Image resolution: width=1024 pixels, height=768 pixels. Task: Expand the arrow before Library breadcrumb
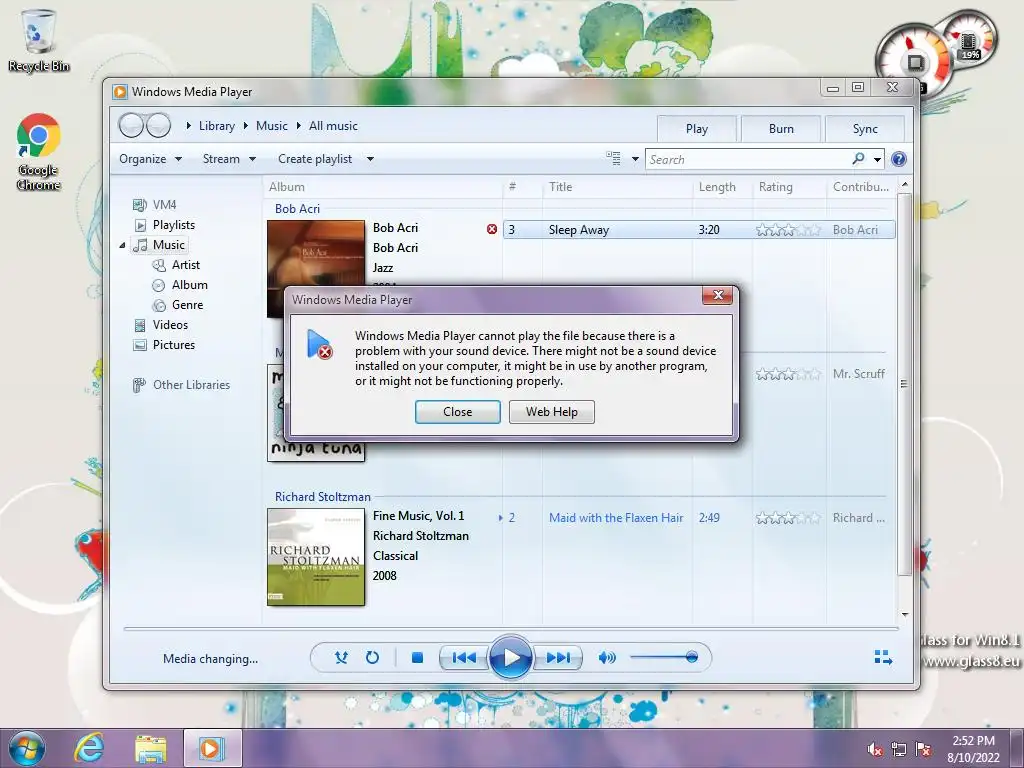click(x=188, y=125)
